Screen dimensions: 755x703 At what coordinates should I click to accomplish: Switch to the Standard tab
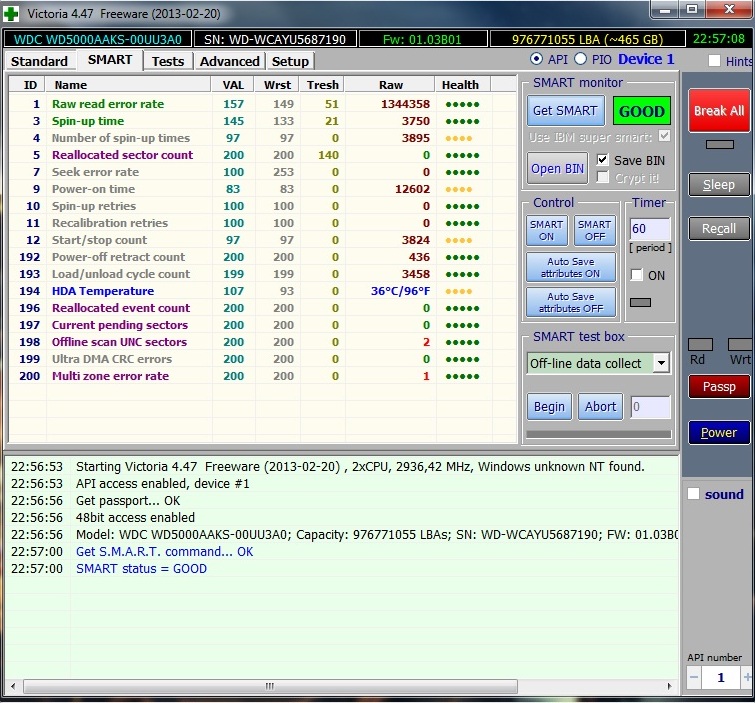point(39,61)
